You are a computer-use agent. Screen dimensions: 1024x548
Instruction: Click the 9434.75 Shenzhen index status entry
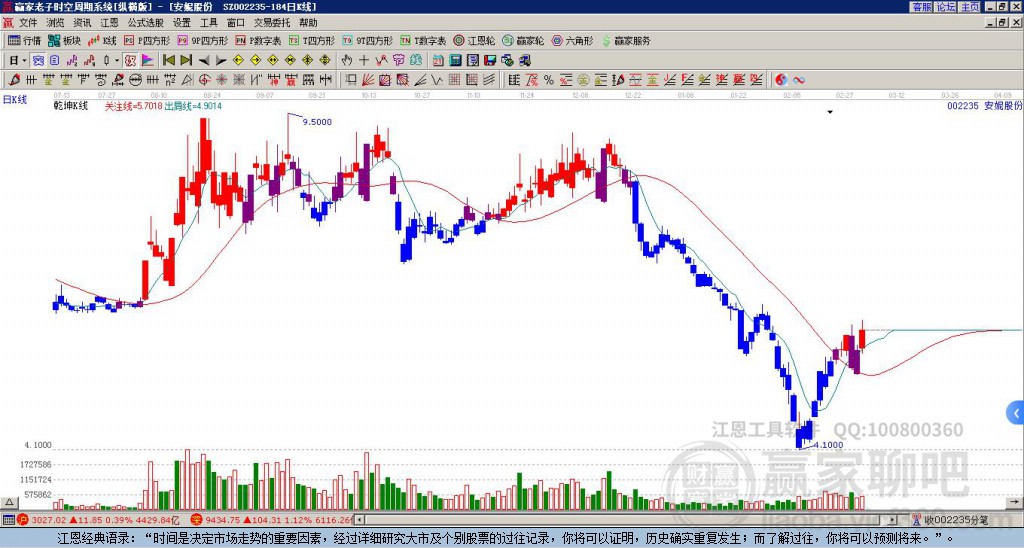pyautogui.click(x=272, y=520)
